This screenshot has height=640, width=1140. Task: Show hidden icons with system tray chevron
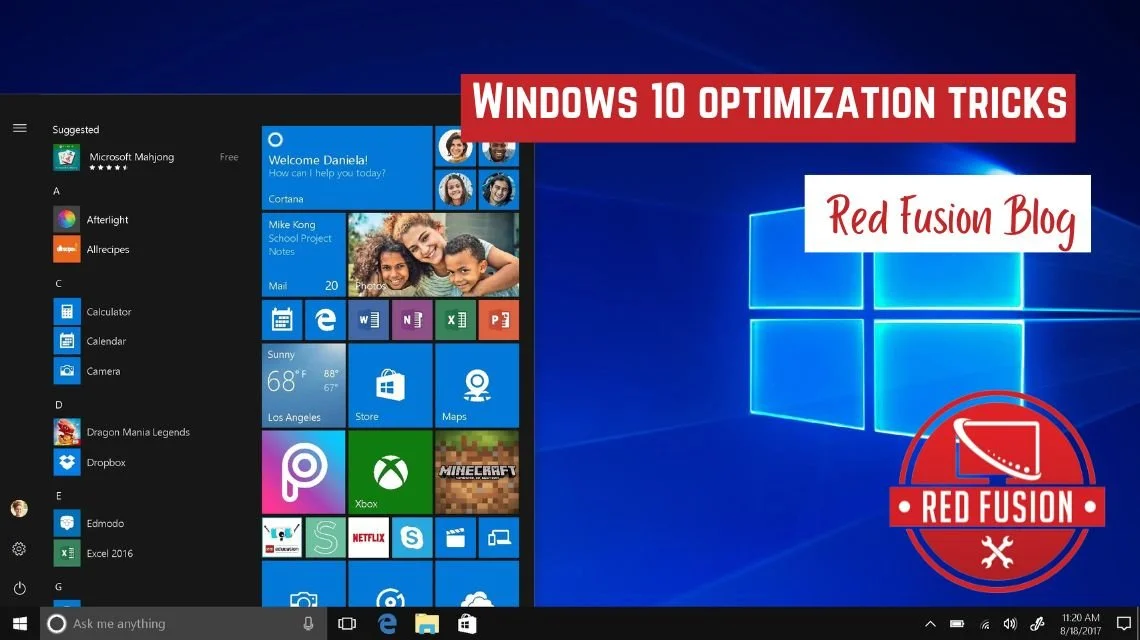(x=930, y=623)
